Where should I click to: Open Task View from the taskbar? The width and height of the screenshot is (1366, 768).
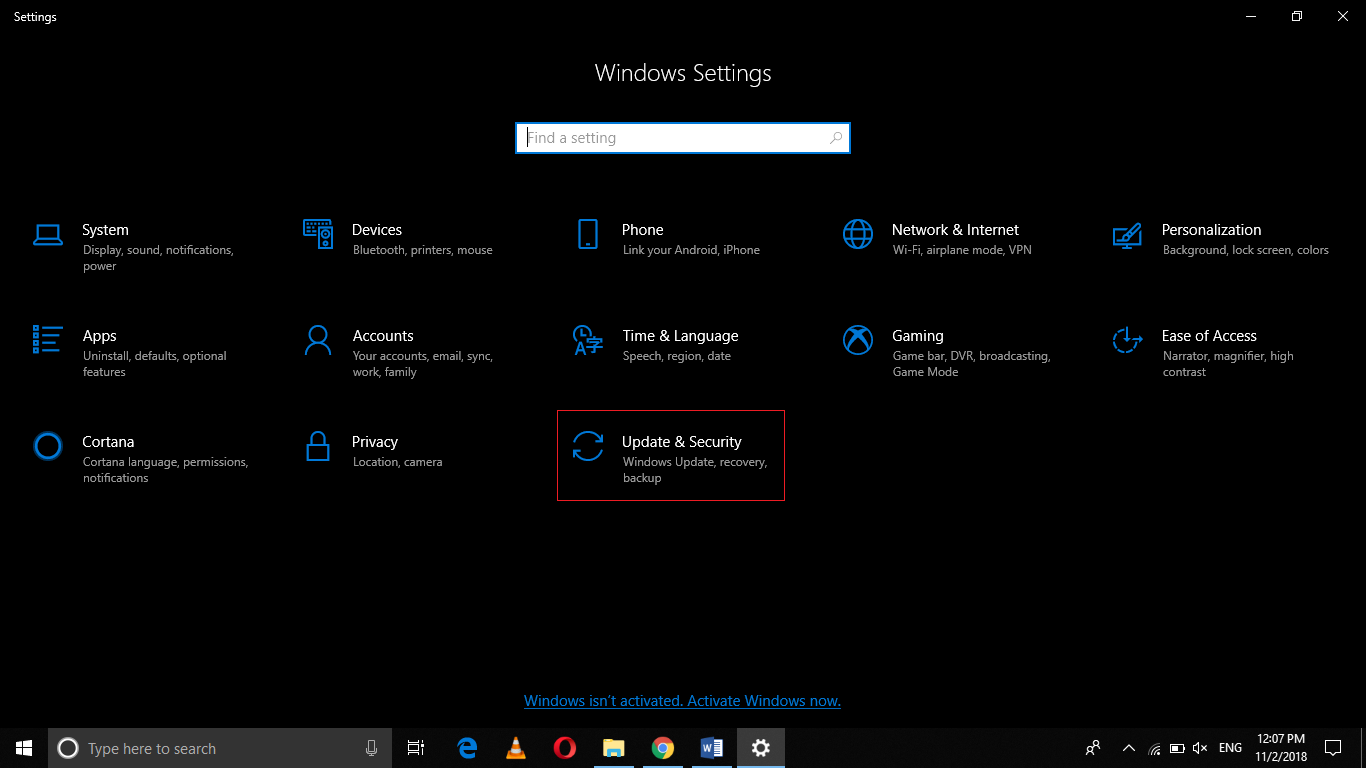click(416, 747)
